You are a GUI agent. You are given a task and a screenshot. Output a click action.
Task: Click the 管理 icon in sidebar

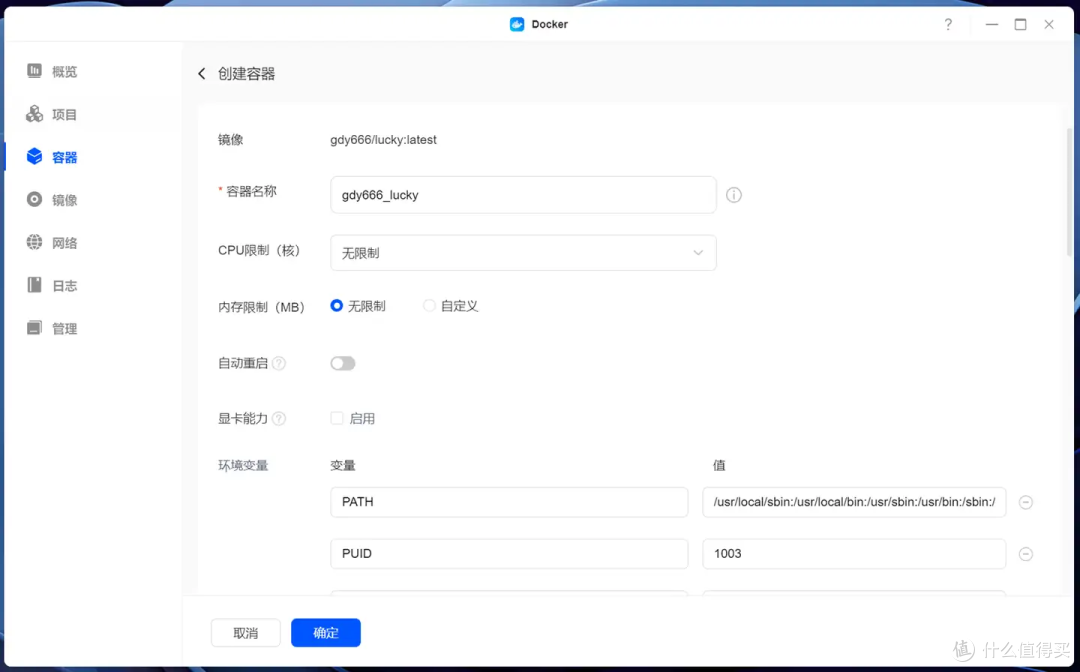[x=34, y=328]
